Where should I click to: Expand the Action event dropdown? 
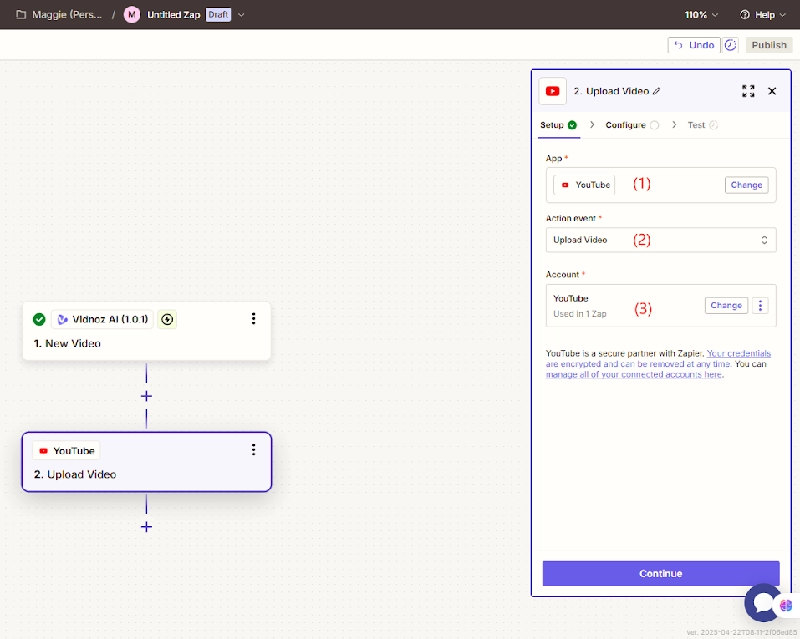tap(660, 240)
